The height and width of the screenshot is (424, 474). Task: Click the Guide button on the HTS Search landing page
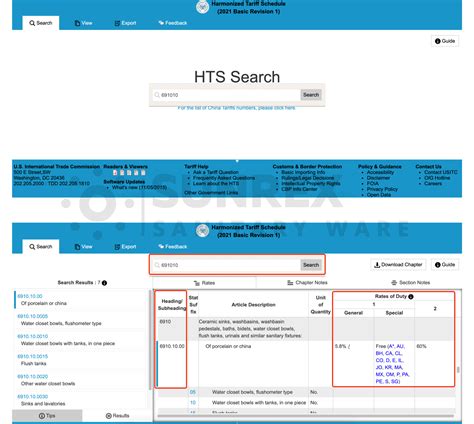[445, 41]
